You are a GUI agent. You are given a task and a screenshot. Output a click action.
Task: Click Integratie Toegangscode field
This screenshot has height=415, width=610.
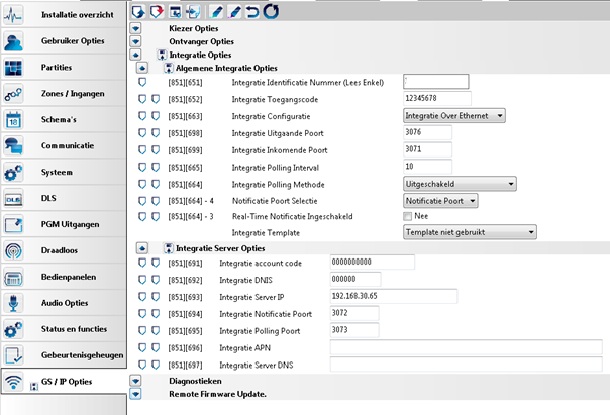coord(437,98)
